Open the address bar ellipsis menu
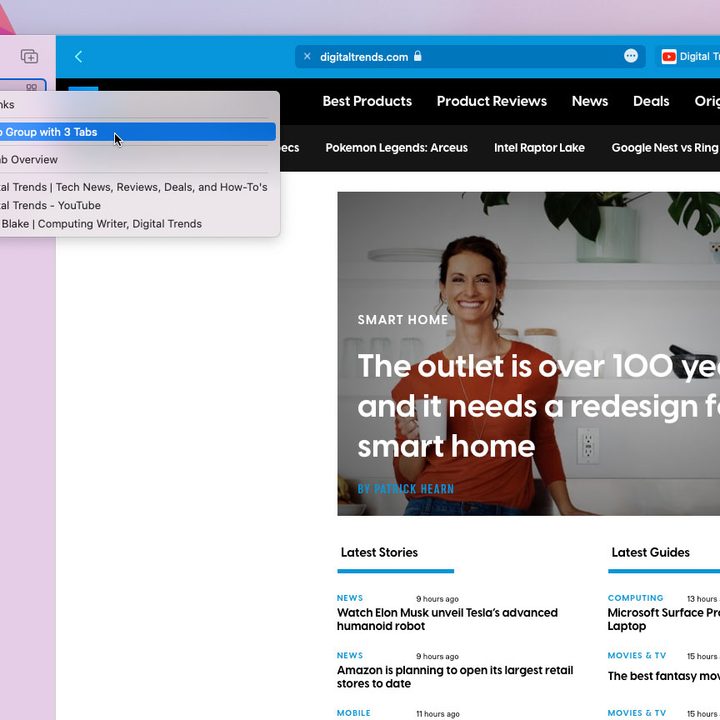This screenshot has width=720, height=720. pyautogui.click(x=631, y=56)
